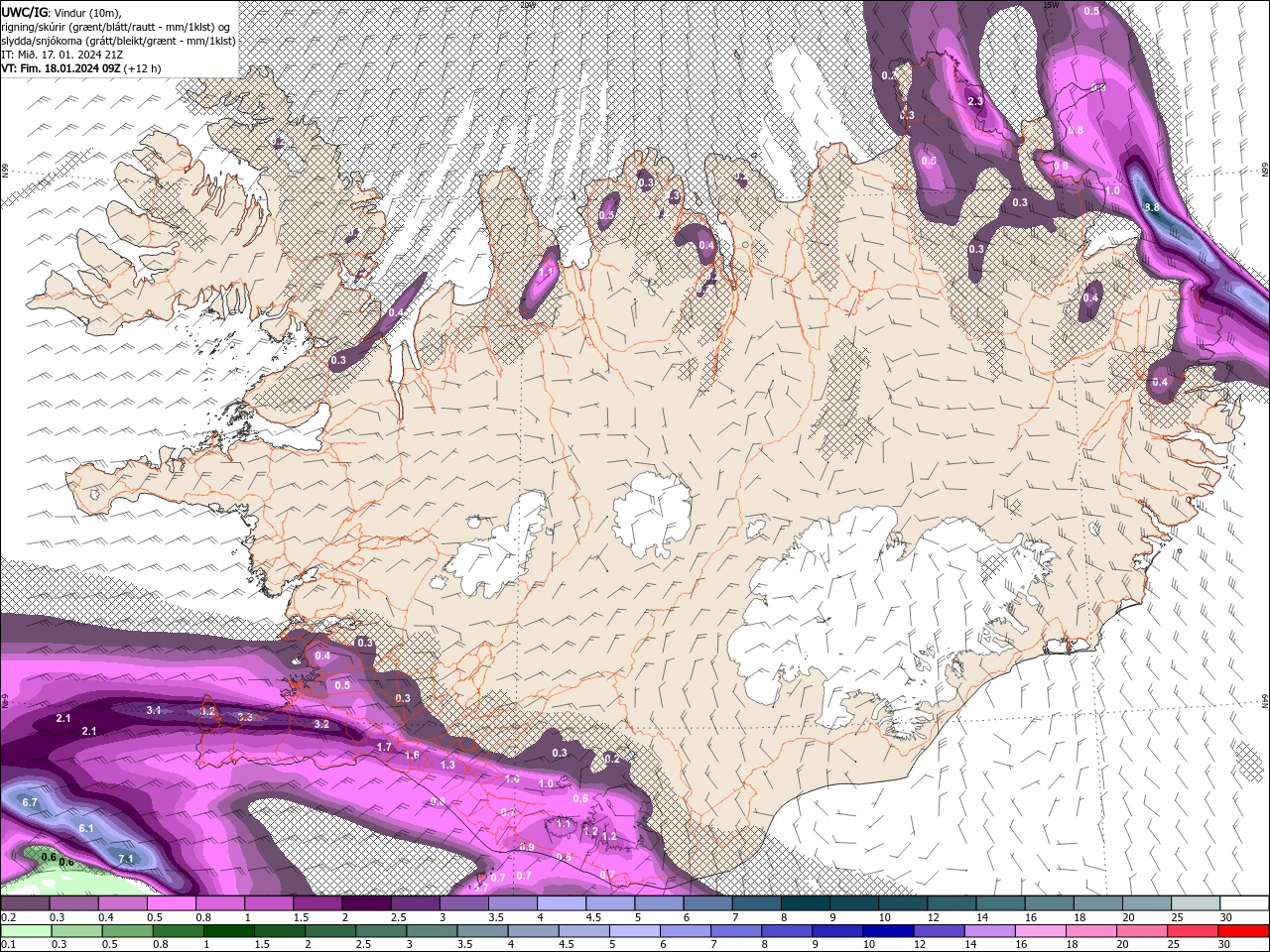The image size is (1270, 952).
Task: Click the dark green swatch between 1 and 1.5
Action: pos(229,931)
